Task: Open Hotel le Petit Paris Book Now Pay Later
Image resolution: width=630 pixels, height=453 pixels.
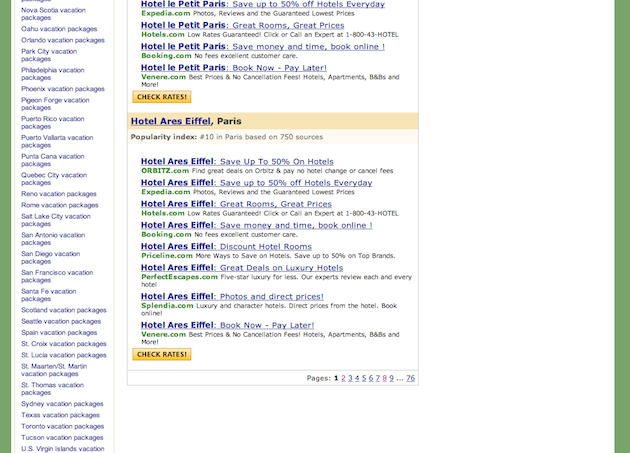Action: [234, 68]
